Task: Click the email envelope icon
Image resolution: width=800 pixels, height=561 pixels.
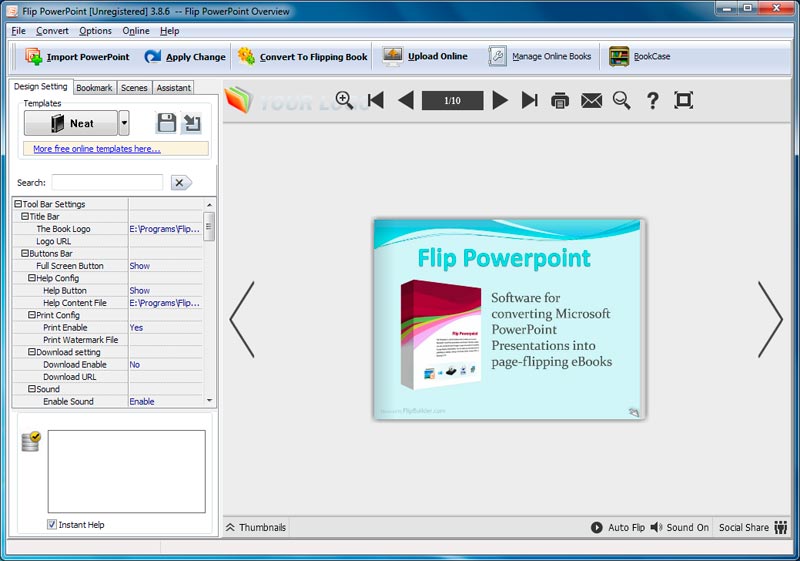Action: (591, 100)
